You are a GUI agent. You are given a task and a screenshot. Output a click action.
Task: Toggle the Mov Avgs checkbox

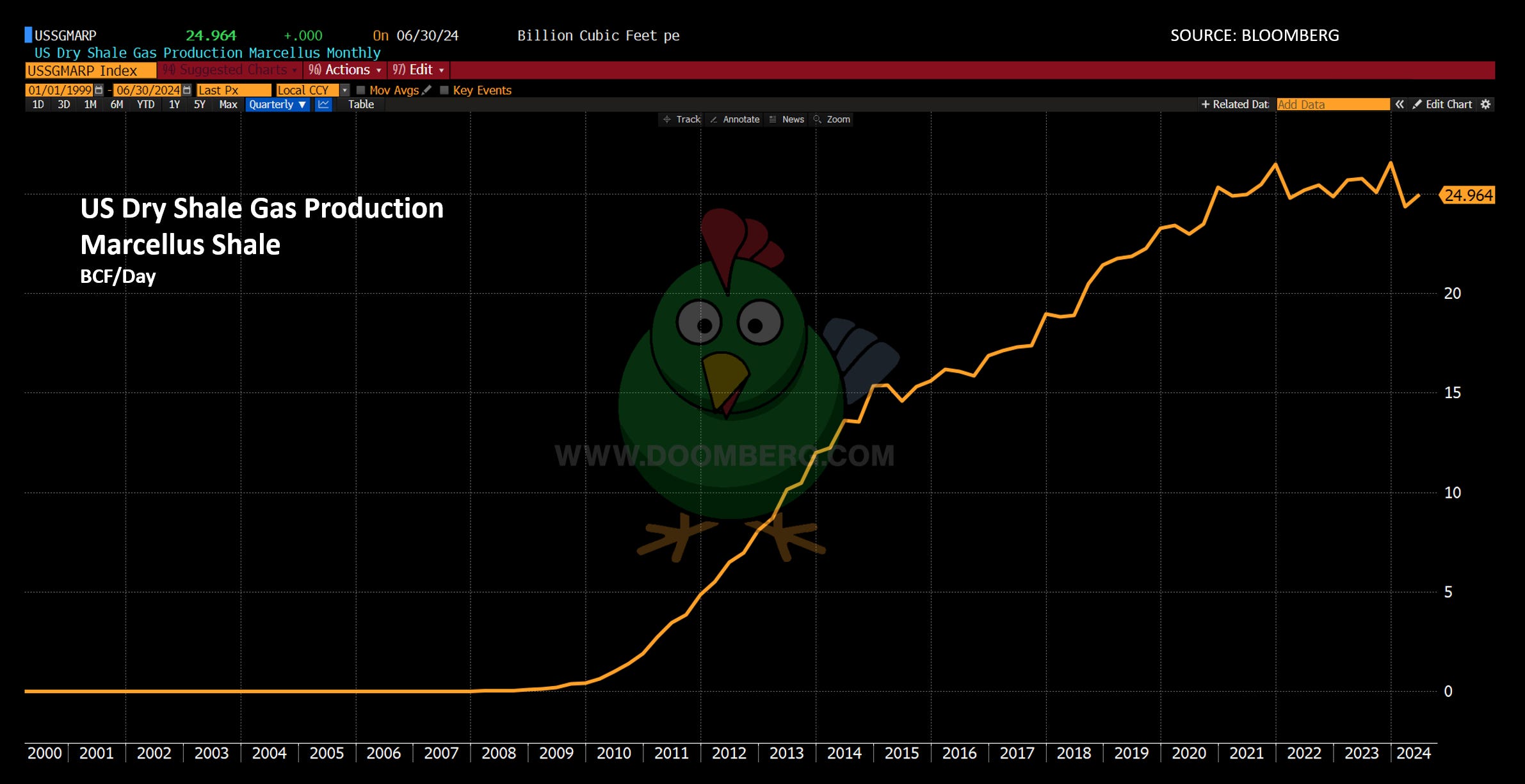pyautogui.click(x=360, y=90)
